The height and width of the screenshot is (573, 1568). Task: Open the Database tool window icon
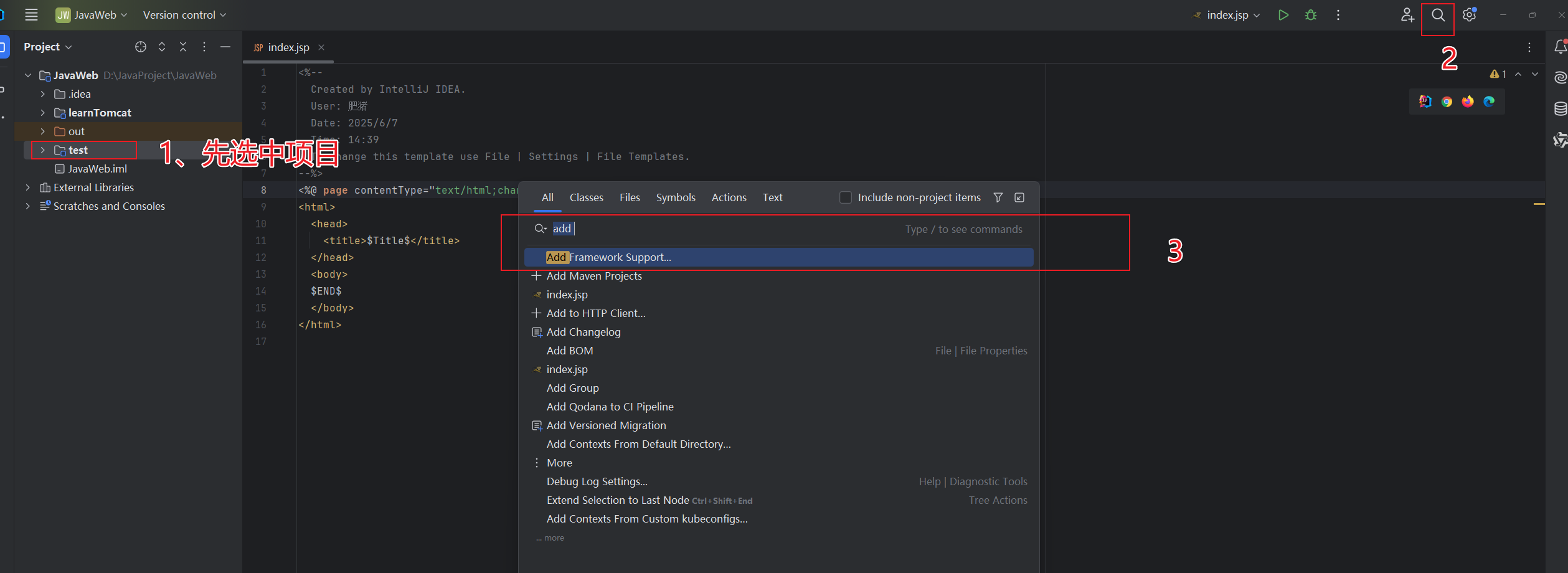click(x=1560, y=108)
